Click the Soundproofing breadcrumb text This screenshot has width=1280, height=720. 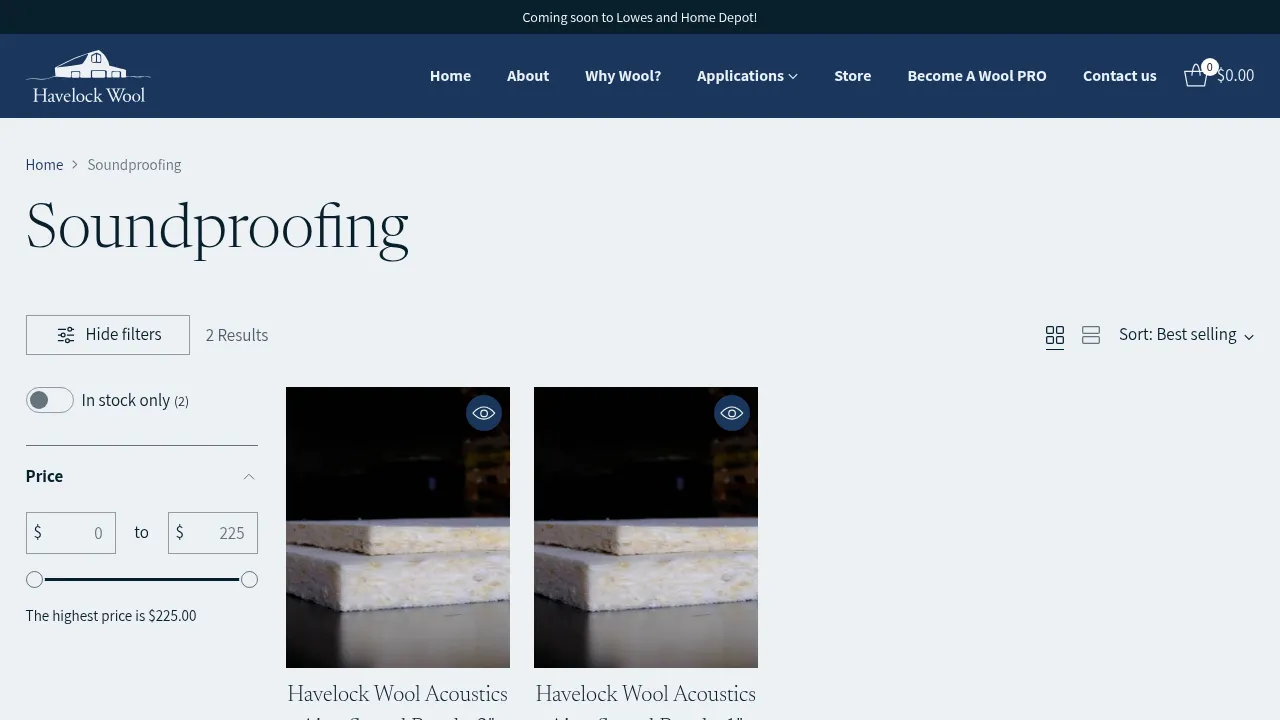click(134, 165)
